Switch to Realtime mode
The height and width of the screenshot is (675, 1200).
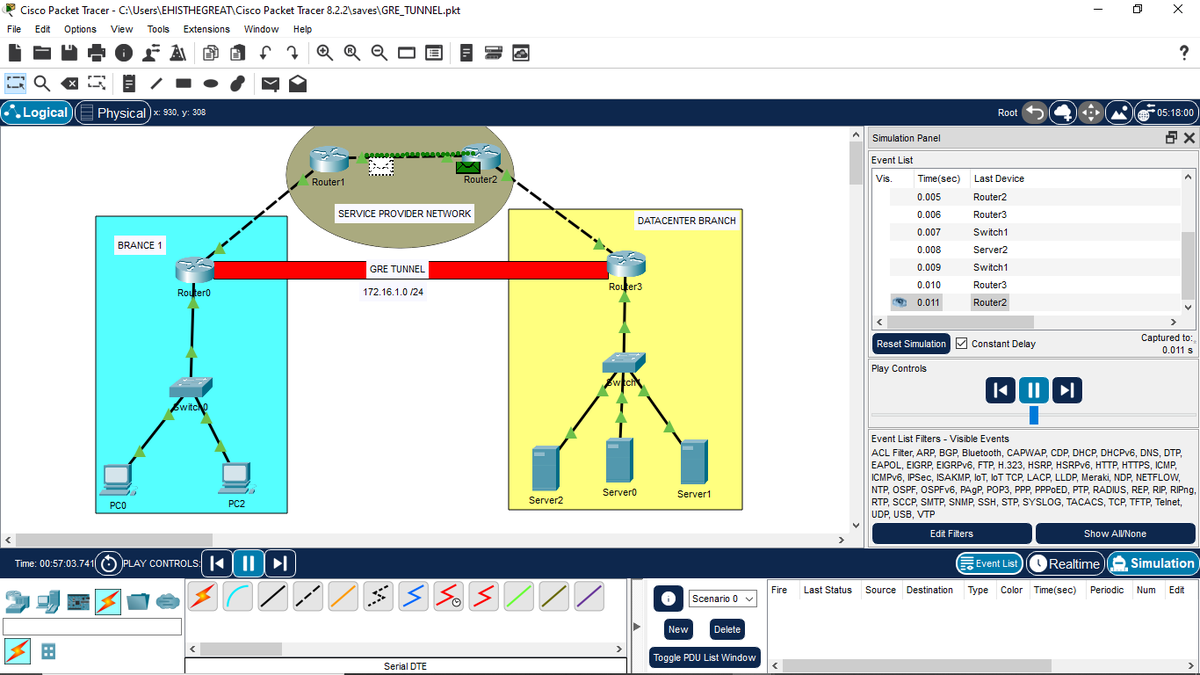(x=1066, y=563)
